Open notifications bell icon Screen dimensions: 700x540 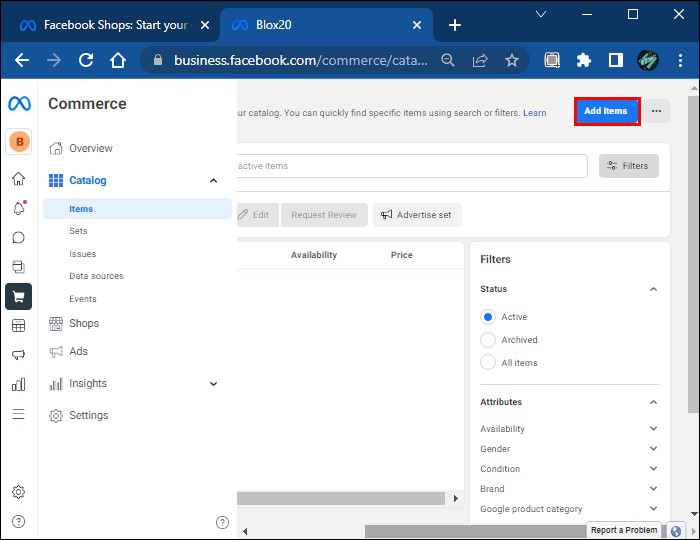[x=18, y=208]
